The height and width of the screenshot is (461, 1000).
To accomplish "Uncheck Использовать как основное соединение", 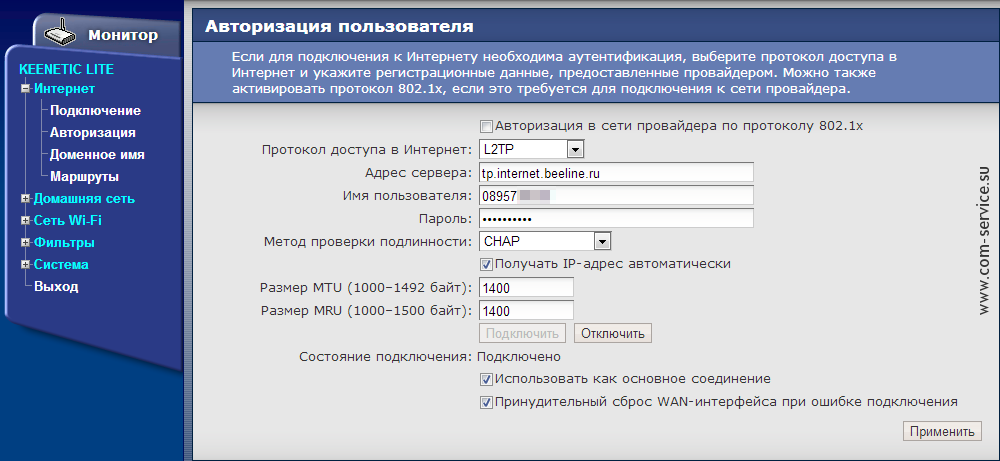I will tap(487, 380).
